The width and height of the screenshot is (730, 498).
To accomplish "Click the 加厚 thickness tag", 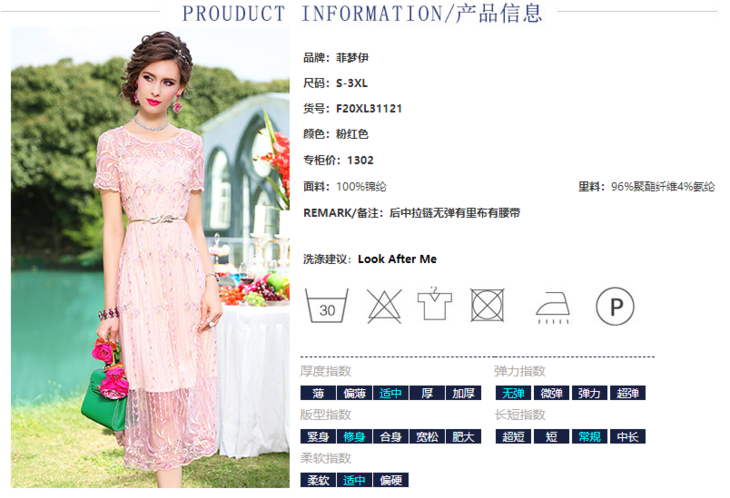I will [463, 394].
